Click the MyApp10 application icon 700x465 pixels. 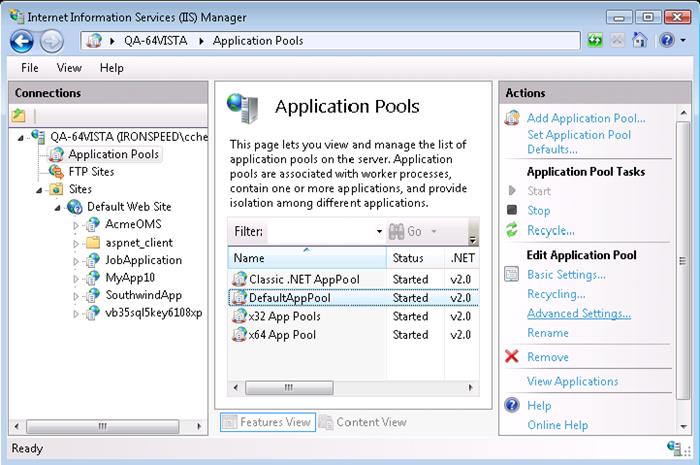[92, 278]
